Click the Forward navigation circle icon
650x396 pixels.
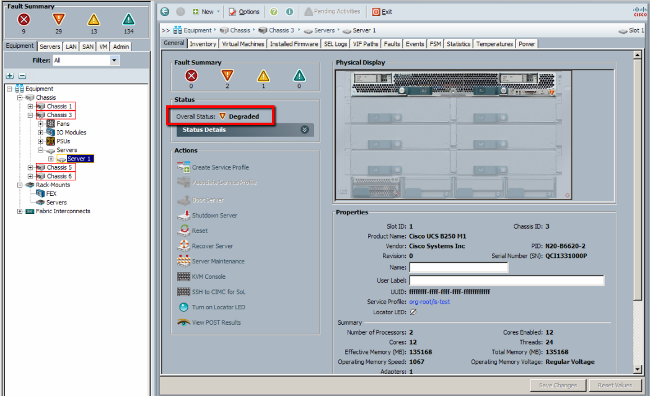click(180, 12)
